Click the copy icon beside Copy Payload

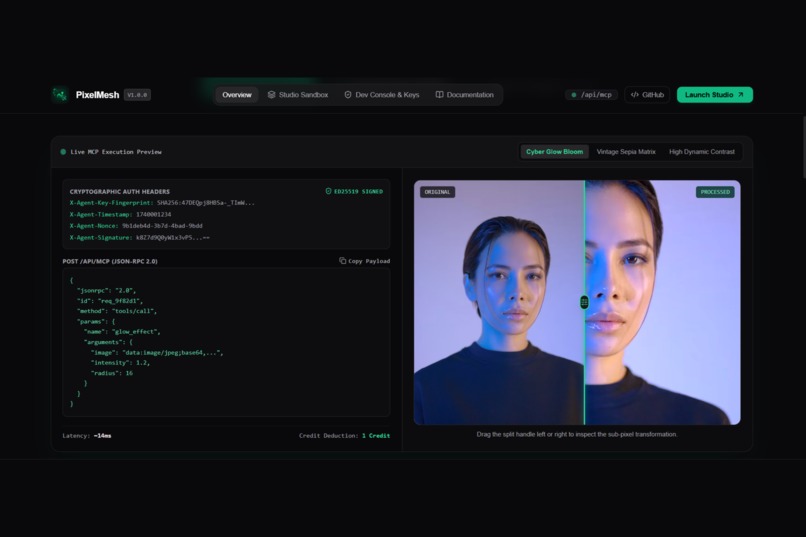pos(342,261)
